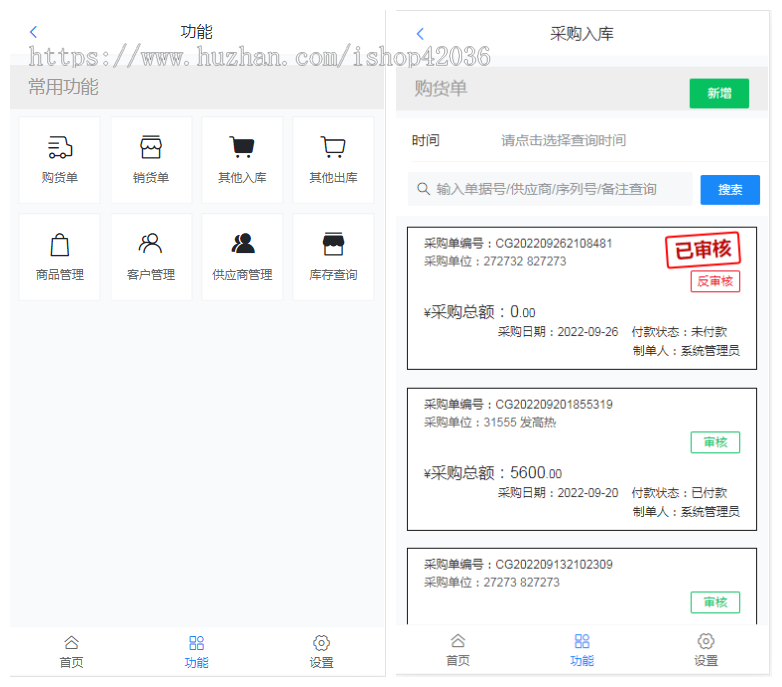Click the 供应商管理 label
Image resolution: width=782 pixels, height=687 pixels.
(x=242, y=275)
